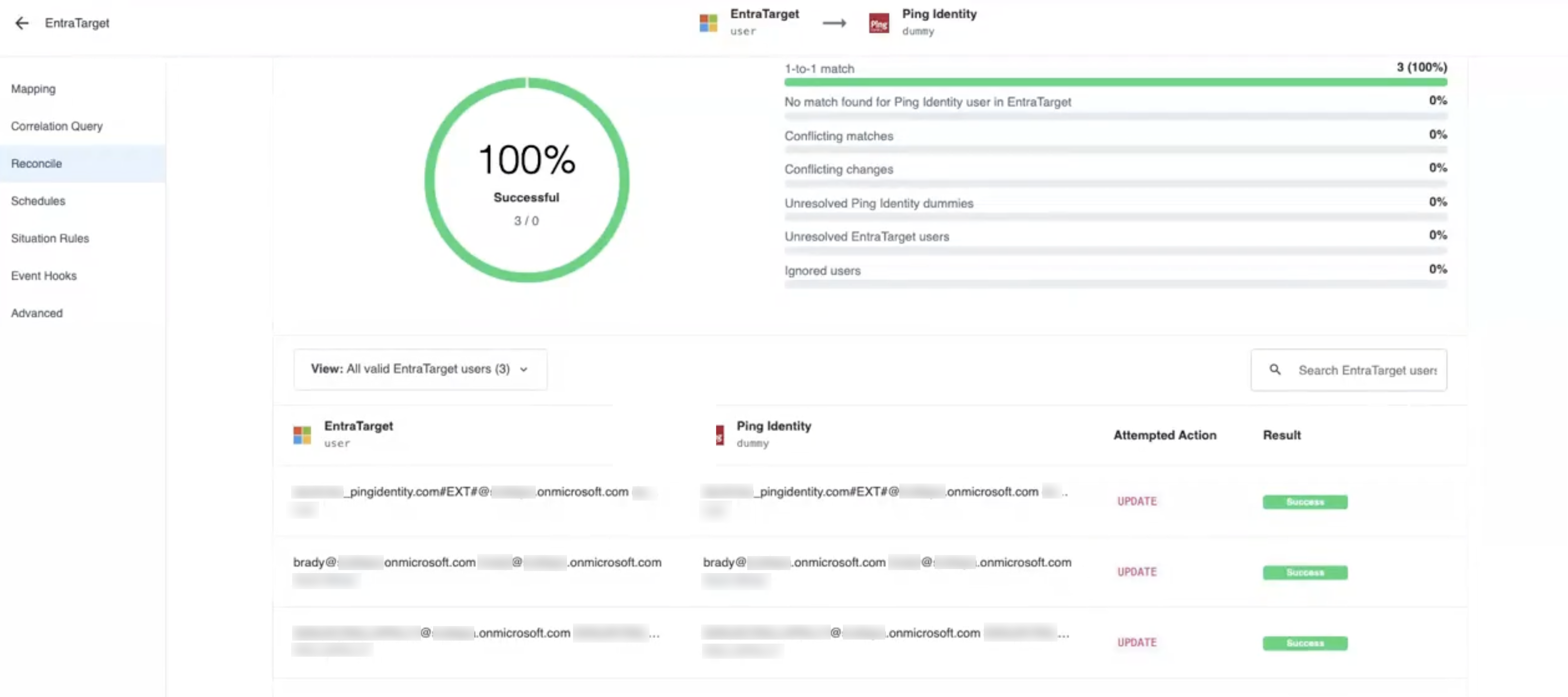The height and width of the screenshot is (697, 1568).
Task: Click the Microsoft logo in table header
Action: (302, 435)
